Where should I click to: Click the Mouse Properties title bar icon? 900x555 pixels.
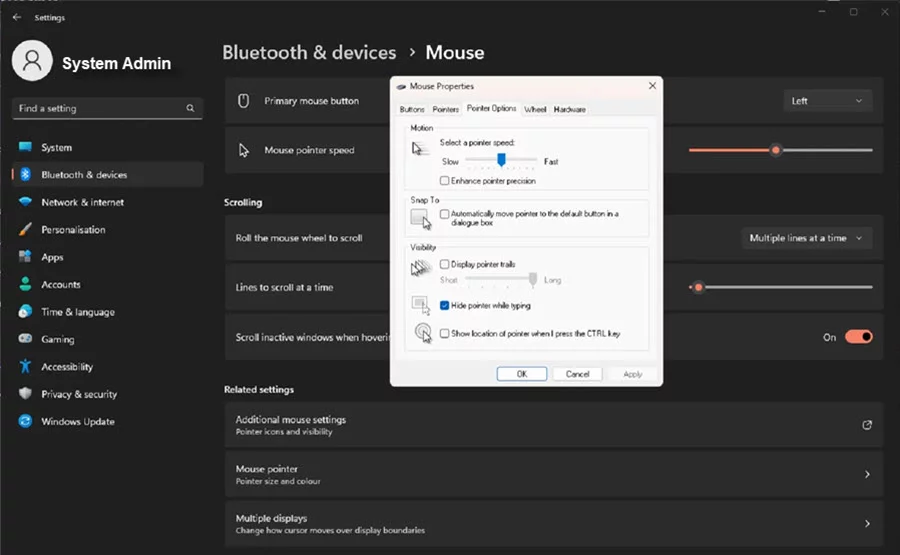(x=401, y=87)
